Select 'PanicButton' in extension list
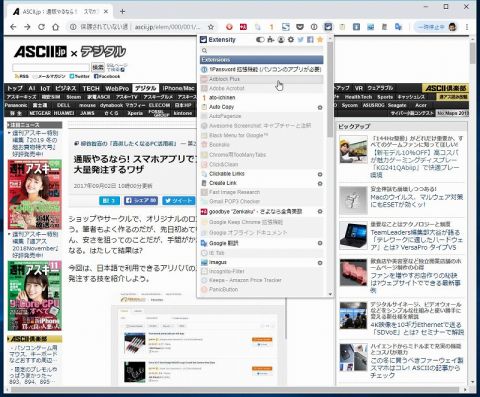Screen dimensions: 480x397 223,290
